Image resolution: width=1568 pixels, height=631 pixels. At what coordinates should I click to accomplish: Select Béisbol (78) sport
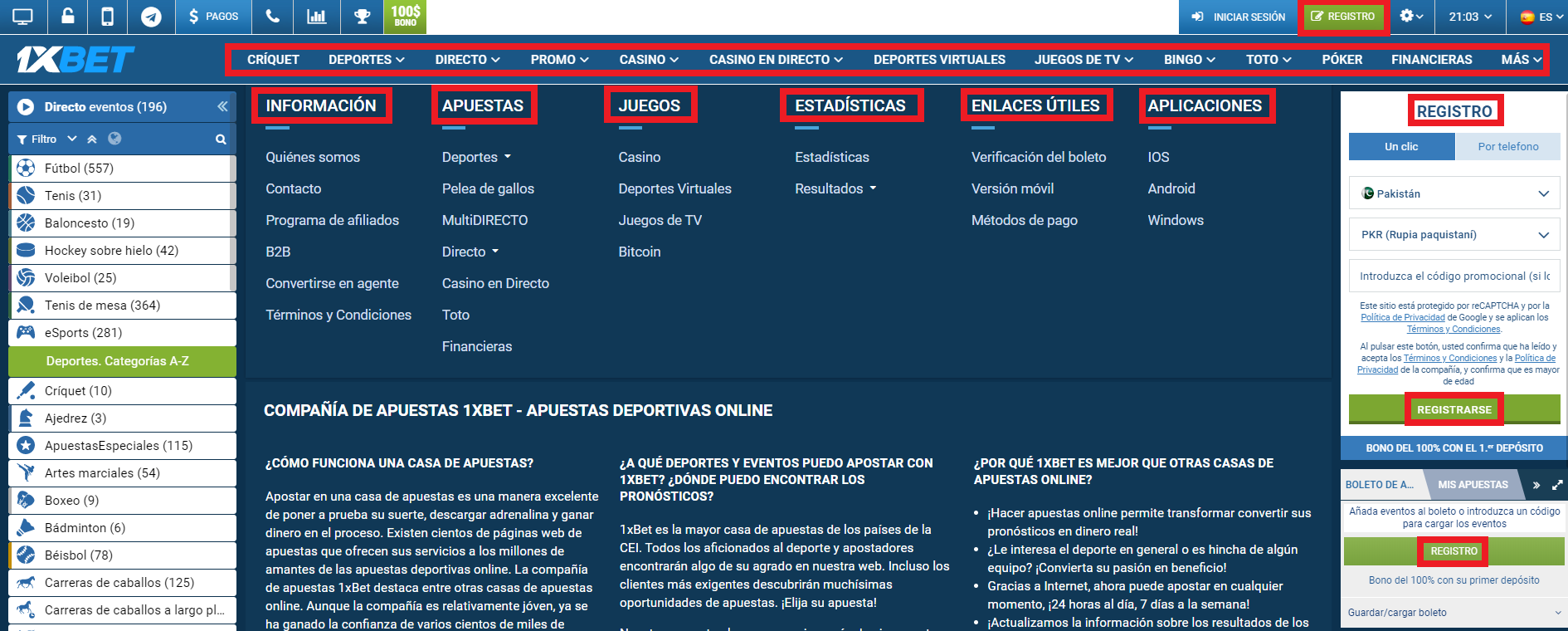point(122,555)
